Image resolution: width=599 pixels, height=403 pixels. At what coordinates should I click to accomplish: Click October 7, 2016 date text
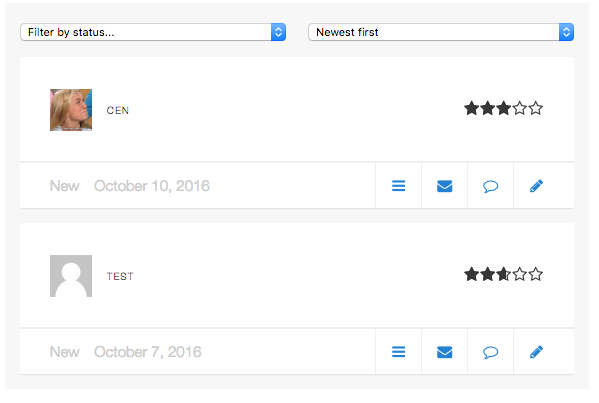(x=148, y=352)
